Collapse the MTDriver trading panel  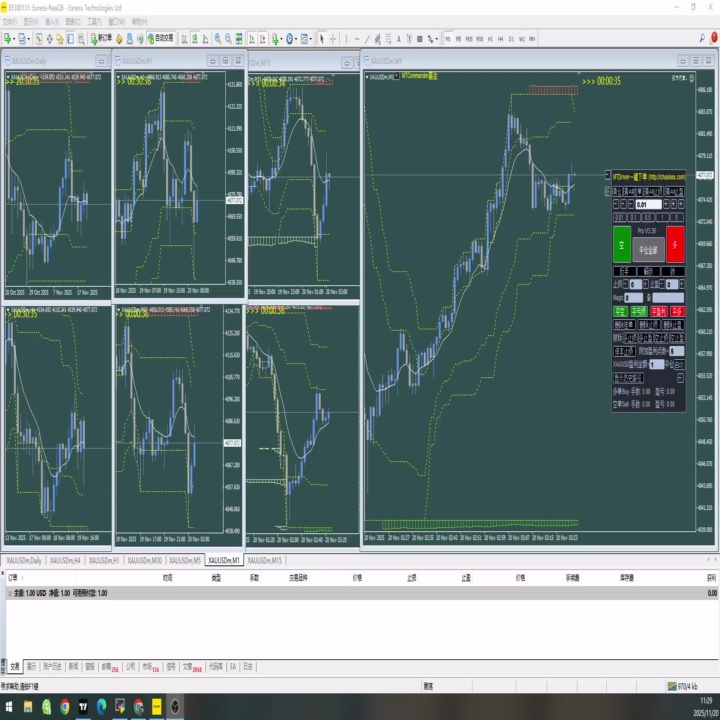pyautogui.click(x=608, y=174)
